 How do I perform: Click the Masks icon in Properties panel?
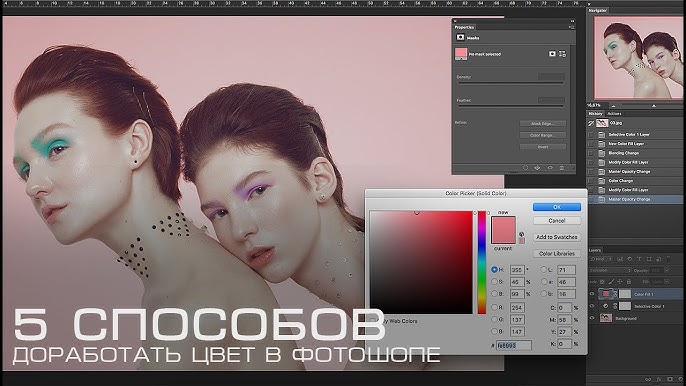click(x=460, y=38)
